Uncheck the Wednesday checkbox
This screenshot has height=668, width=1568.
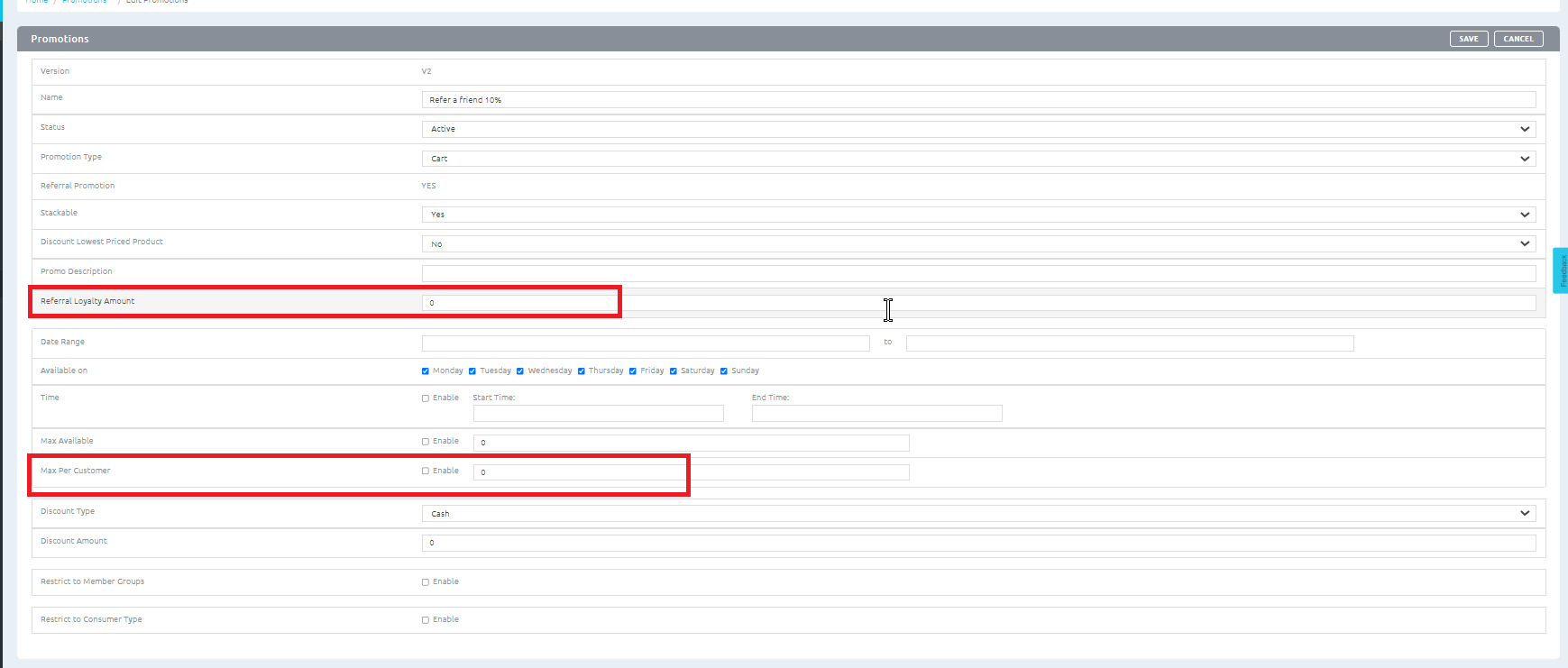click(520, 371)
